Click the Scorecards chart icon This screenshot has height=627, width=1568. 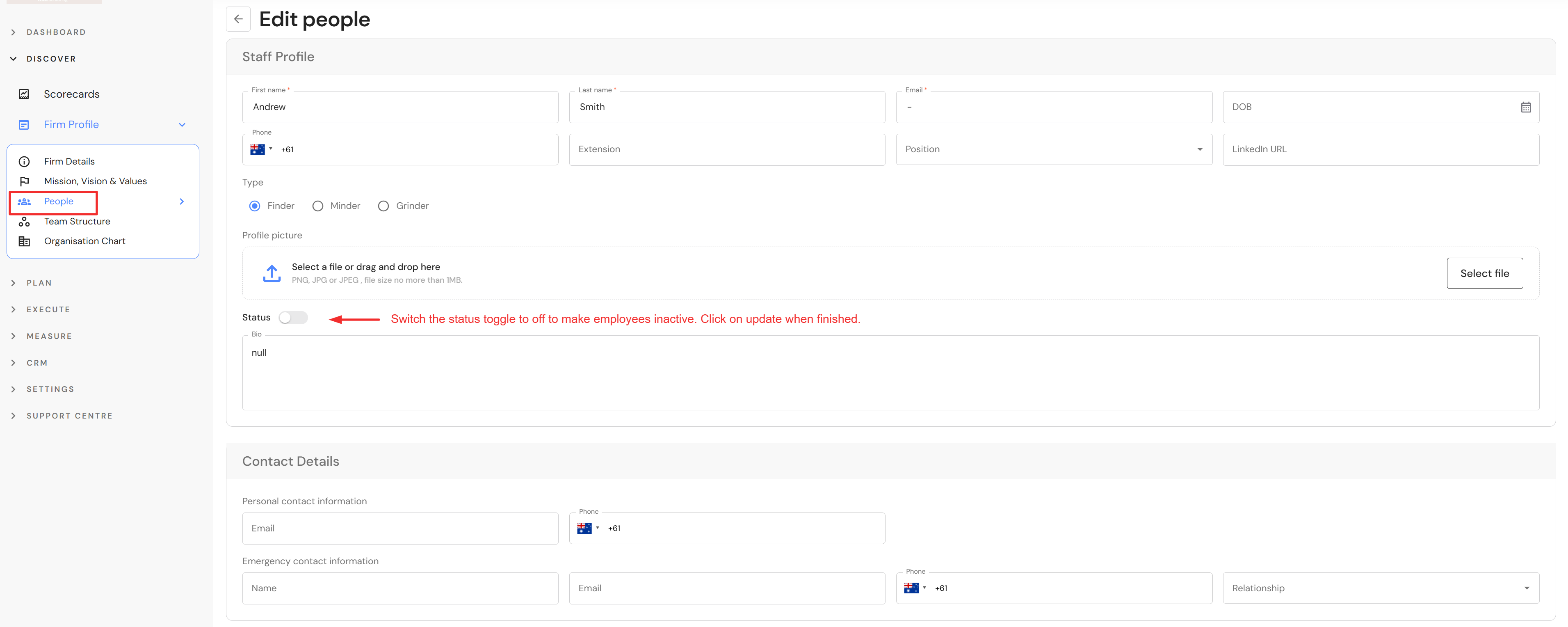(x=24, y=94)
